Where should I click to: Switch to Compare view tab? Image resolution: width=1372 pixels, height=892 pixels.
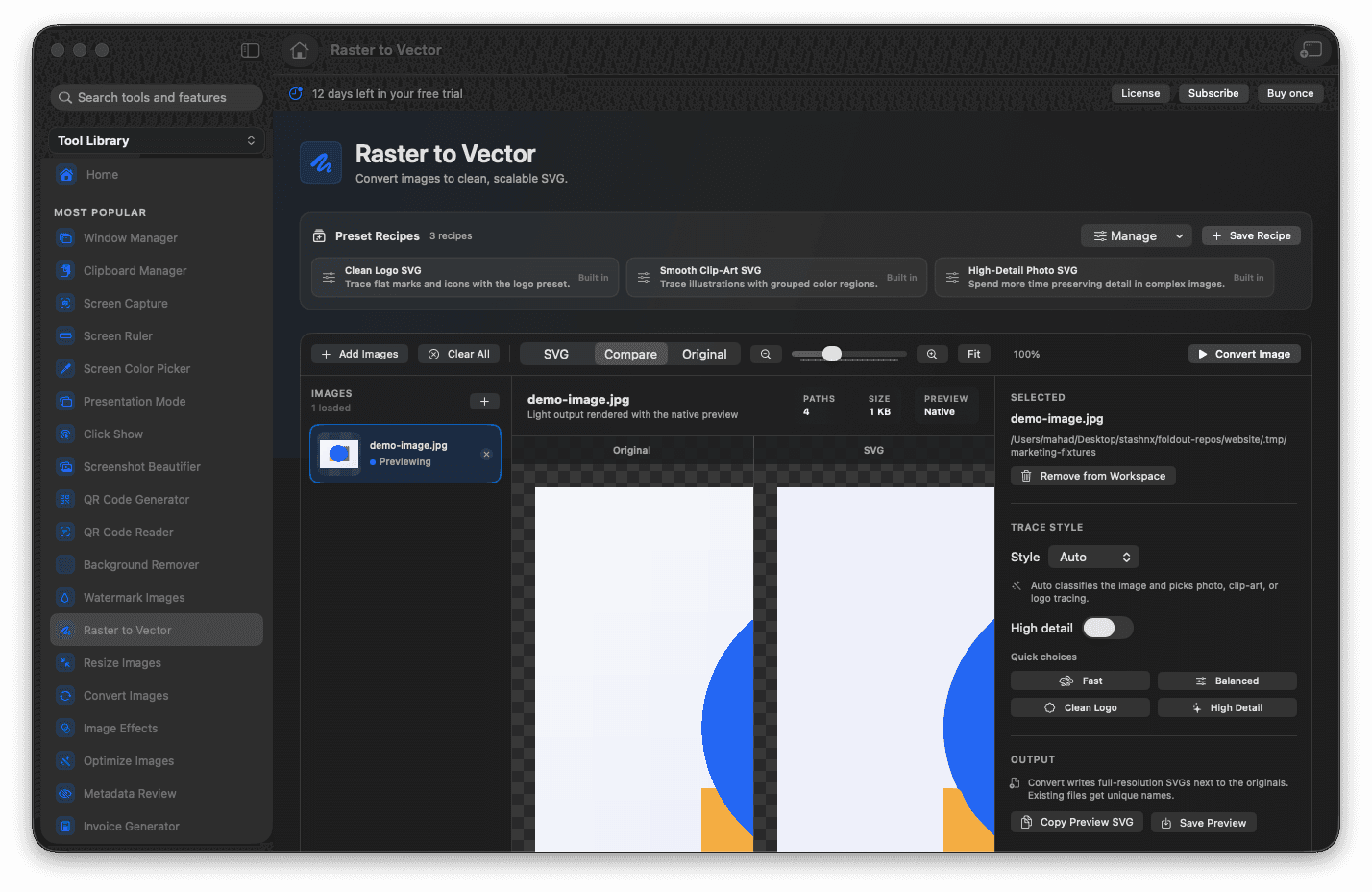pos(631,355)
